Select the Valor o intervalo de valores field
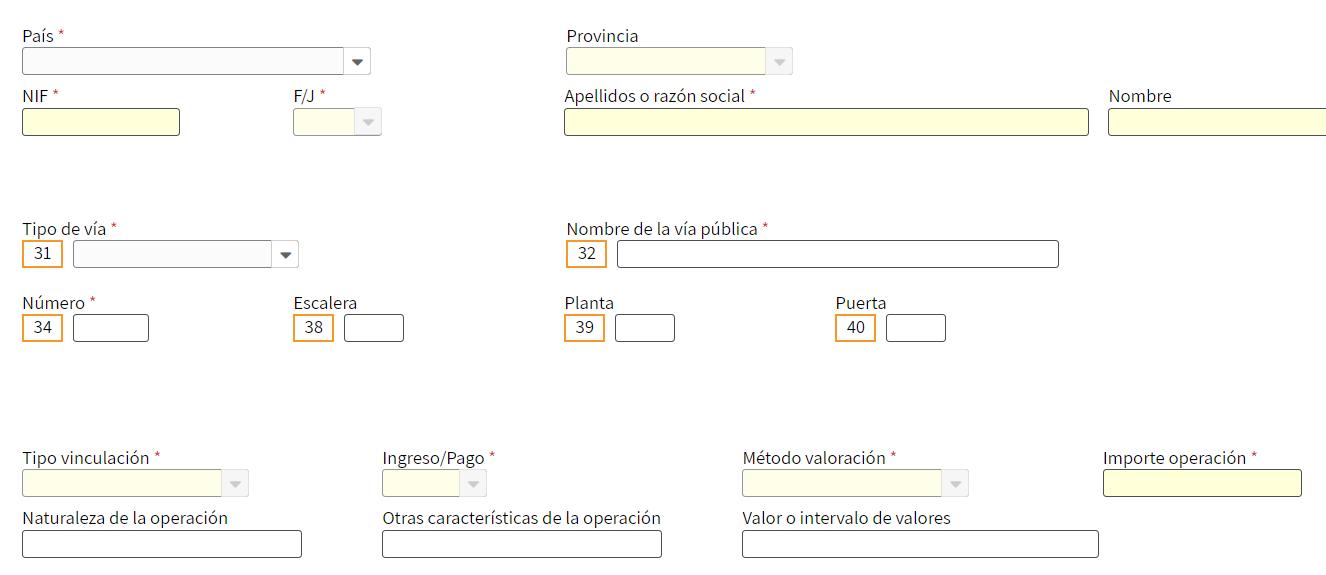Viewport: 1326px width, 575px height. 920,544
